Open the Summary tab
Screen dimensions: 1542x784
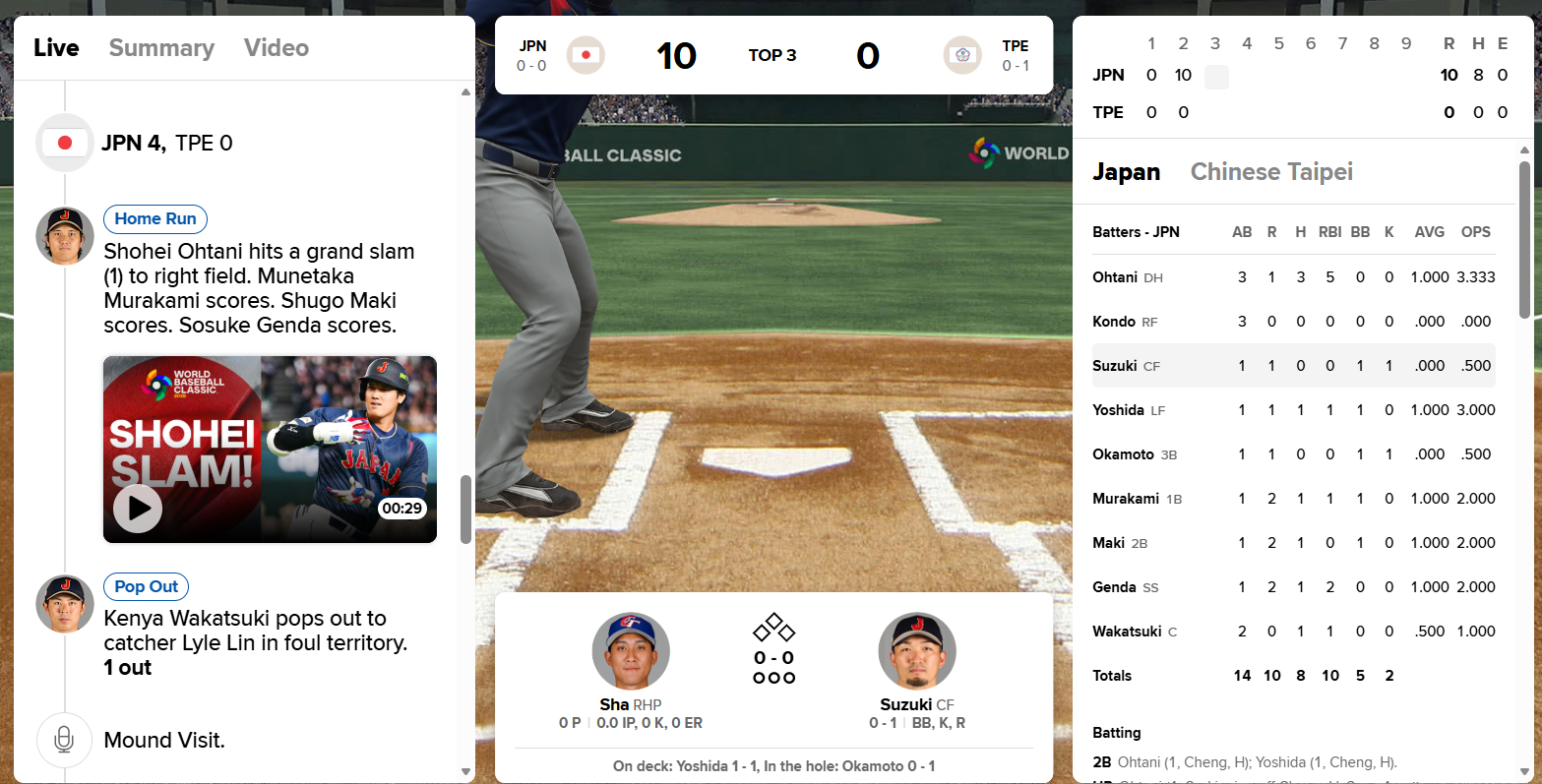pyautogui.click(x=161, y=47)
